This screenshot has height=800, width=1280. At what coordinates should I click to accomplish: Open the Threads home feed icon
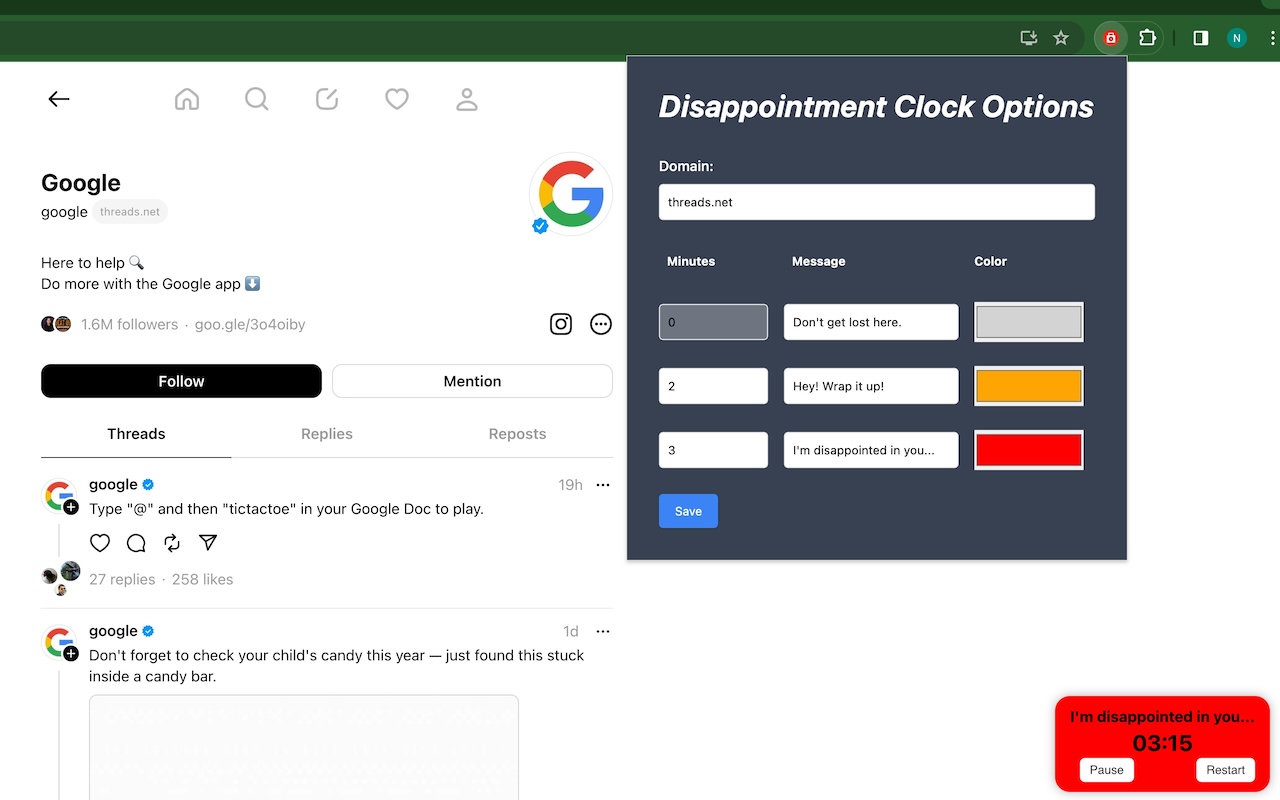[186, 98]
